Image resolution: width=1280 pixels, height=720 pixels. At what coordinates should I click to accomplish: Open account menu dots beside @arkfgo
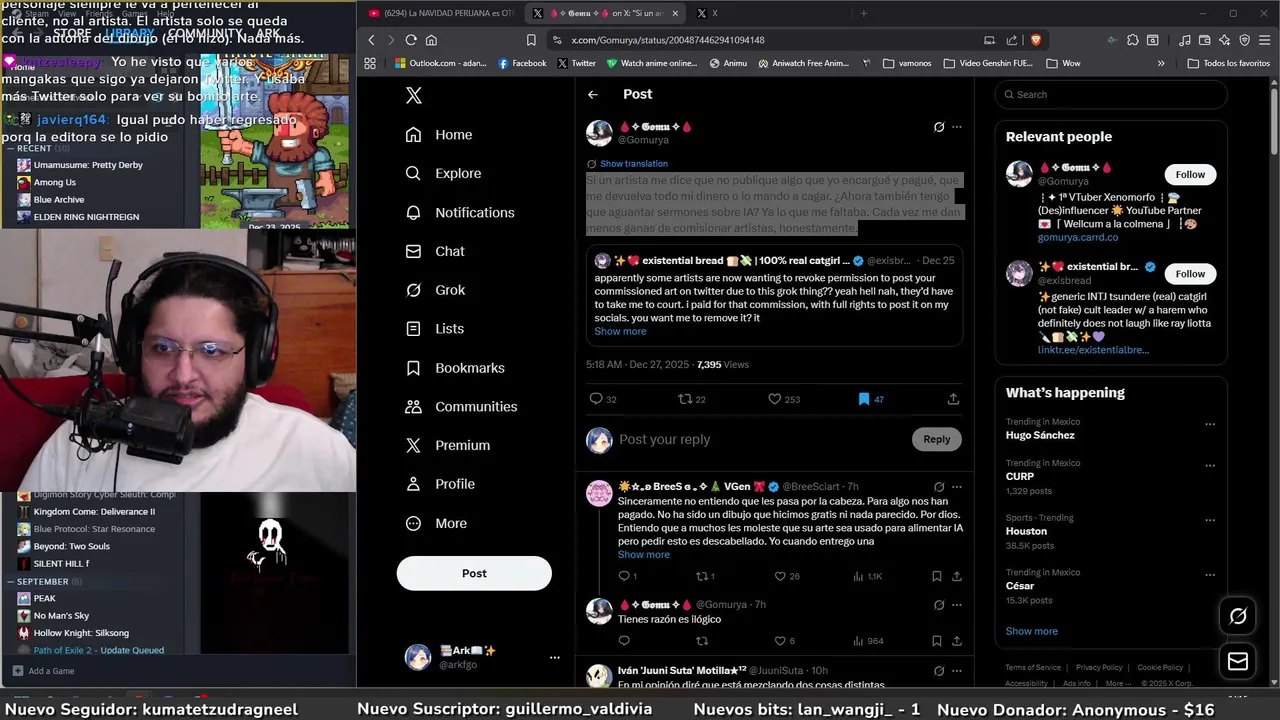pos(555,657)
